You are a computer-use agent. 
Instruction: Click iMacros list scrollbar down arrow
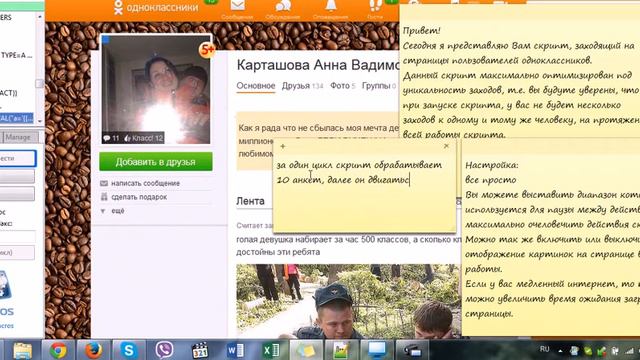(40, 121)
